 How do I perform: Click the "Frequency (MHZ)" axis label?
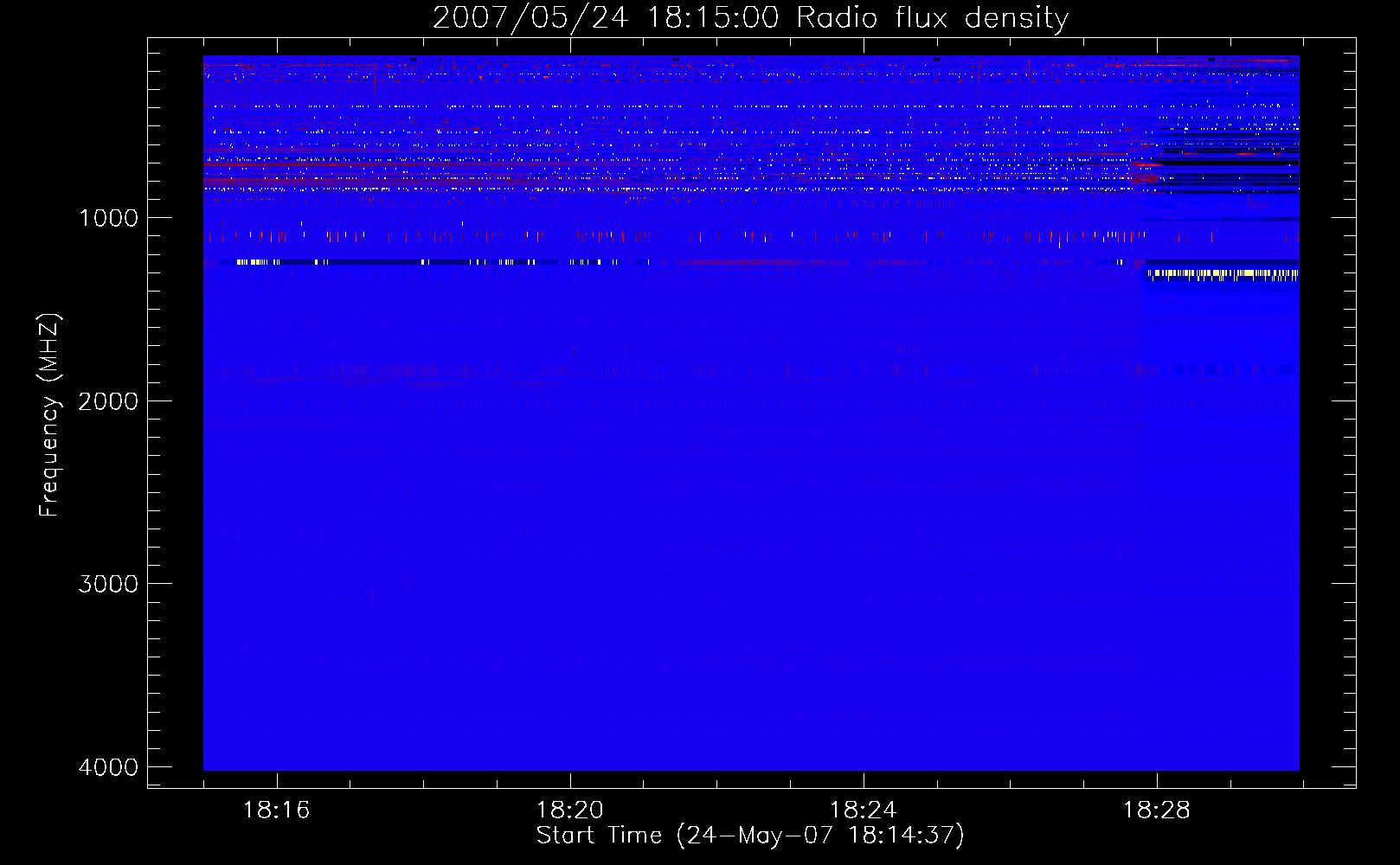coord(50,415)
